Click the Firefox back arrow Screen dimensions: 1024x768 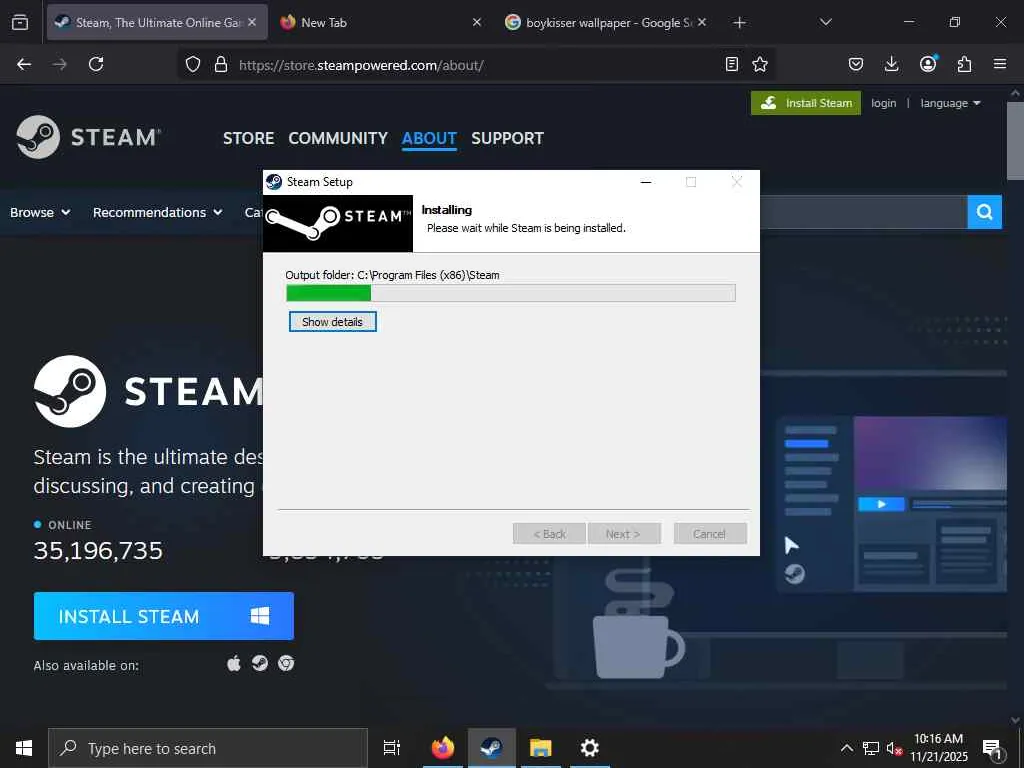click(x=24, y=64)
